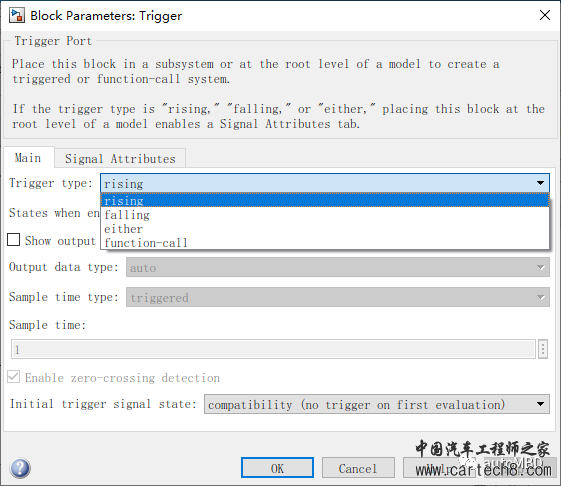This screenshot has height=486, width=561.
Task: Open the sample time options dots button
Action: (x=542, y=349)
